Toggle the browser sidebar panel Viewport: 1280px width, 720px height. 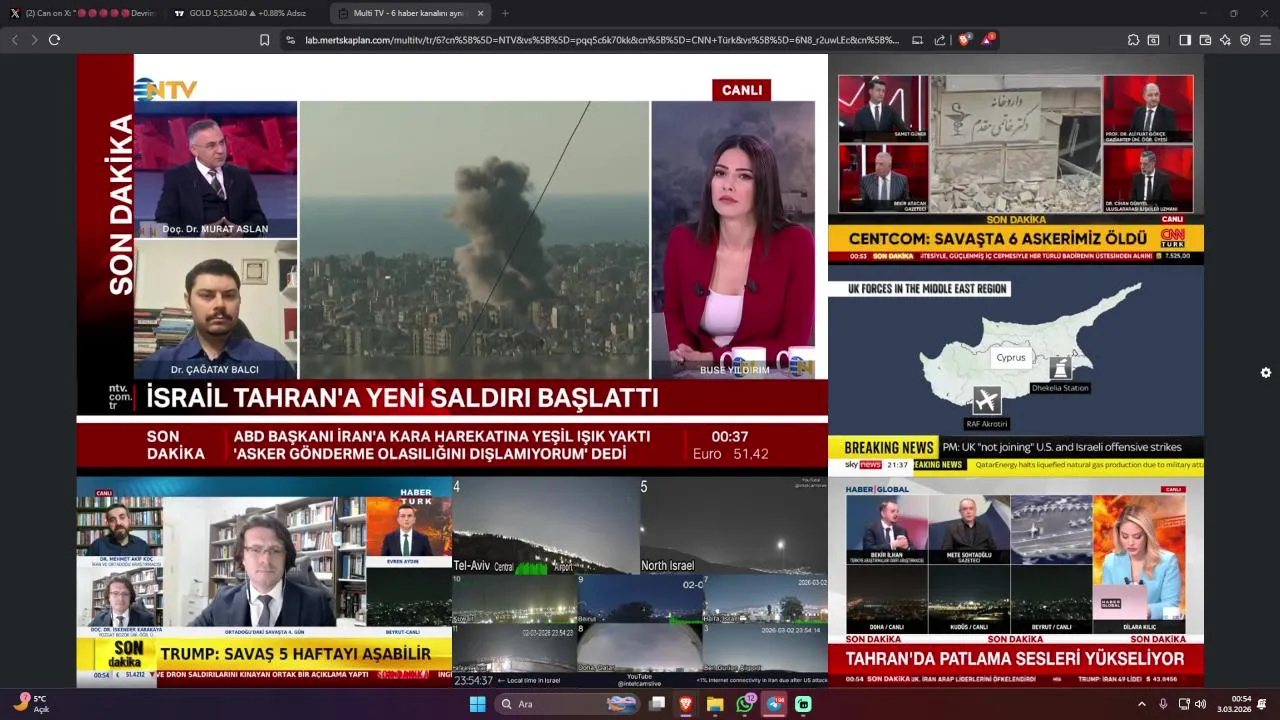pos(1185,40)
